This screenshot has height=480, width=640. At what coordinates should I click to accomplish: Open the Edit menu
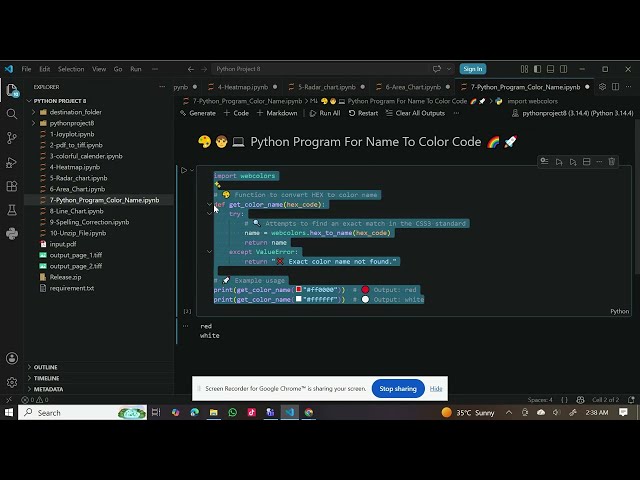pos(45,69)
